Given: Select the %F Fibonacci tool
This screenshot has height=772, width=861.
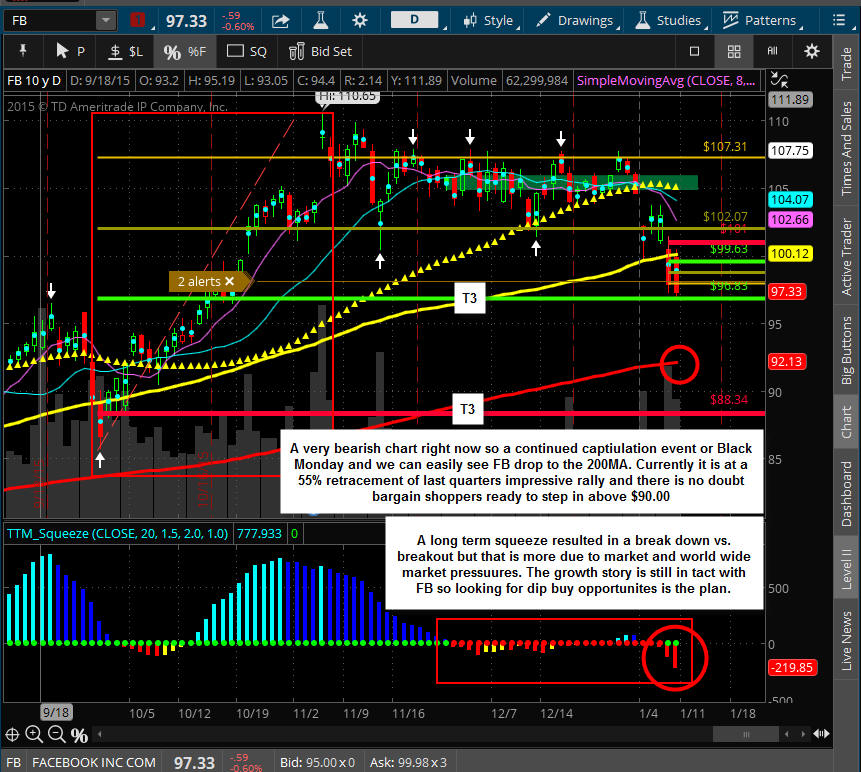Looking at the screenshot, I should coord(184,52).
